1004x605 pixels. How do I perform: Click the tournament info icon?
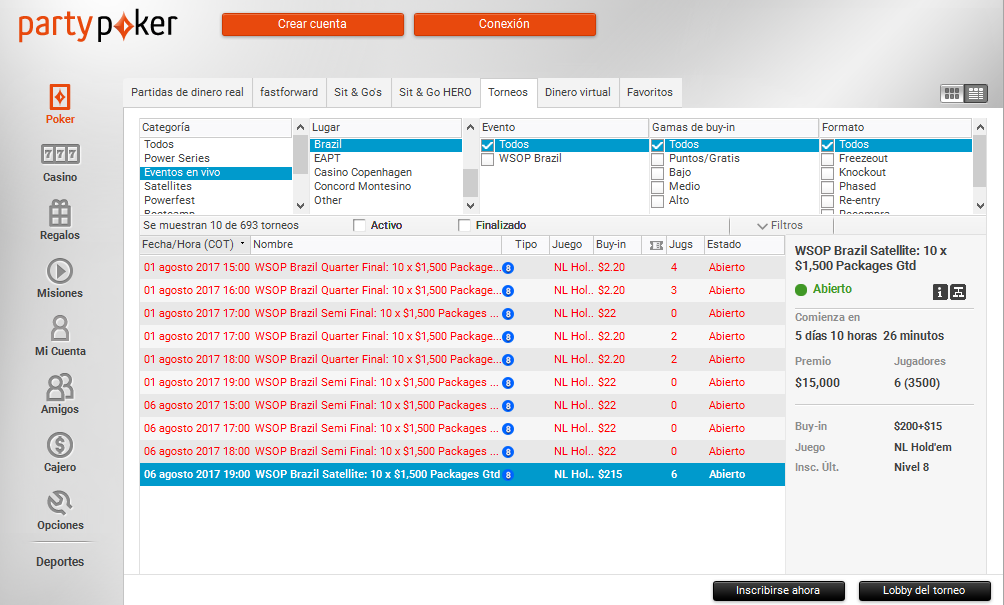(939, 292)
